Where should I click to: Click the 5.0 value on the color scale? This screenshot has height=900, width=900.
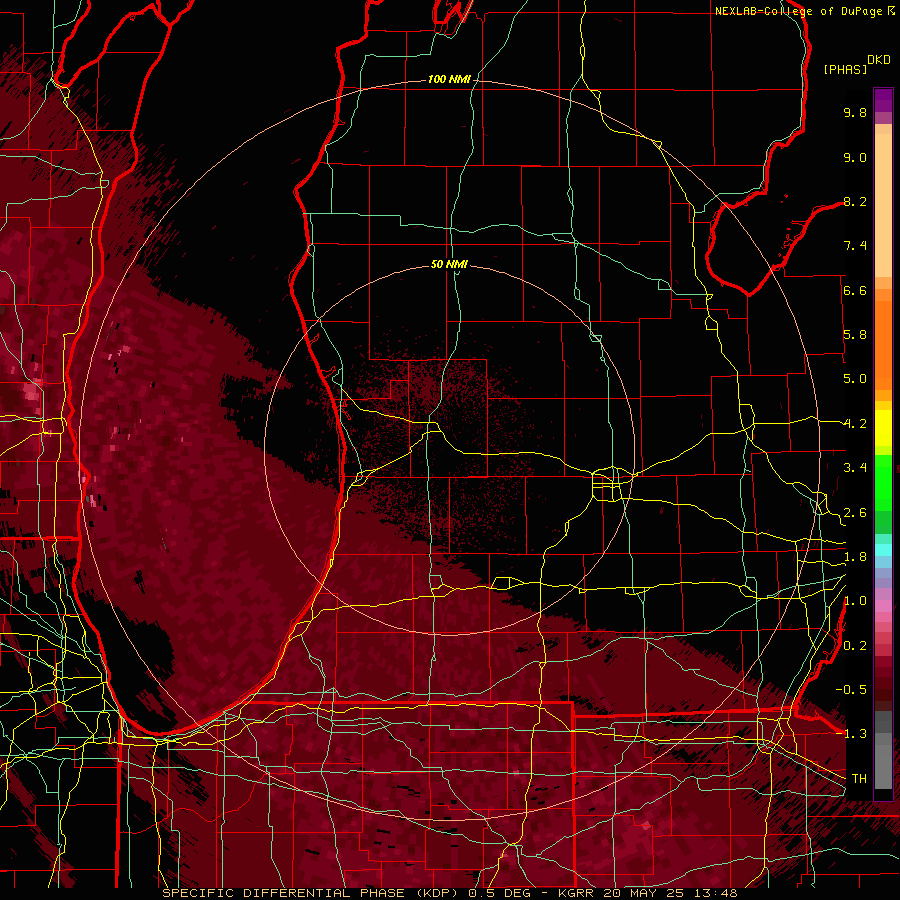[855, 379]
